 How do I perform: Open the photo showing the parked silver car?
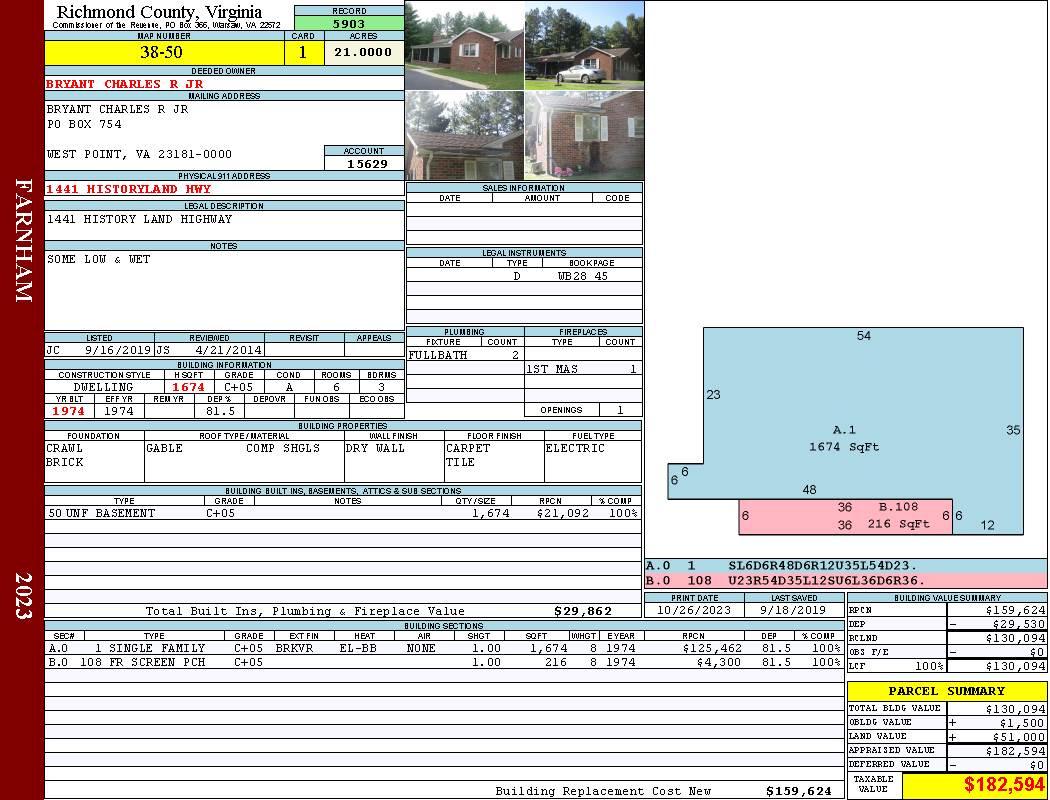point(585,46)
